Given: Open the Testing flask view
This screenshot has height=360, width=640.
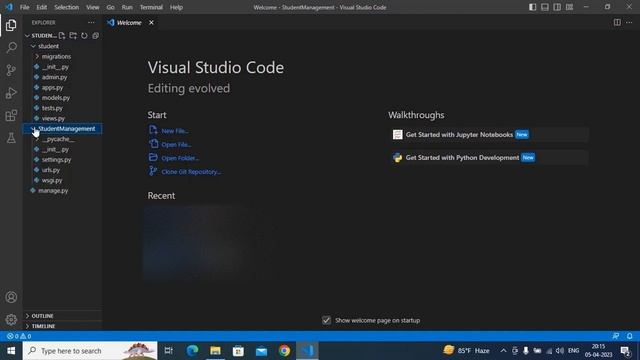Looking at the screenshot, I should (11, 138).
